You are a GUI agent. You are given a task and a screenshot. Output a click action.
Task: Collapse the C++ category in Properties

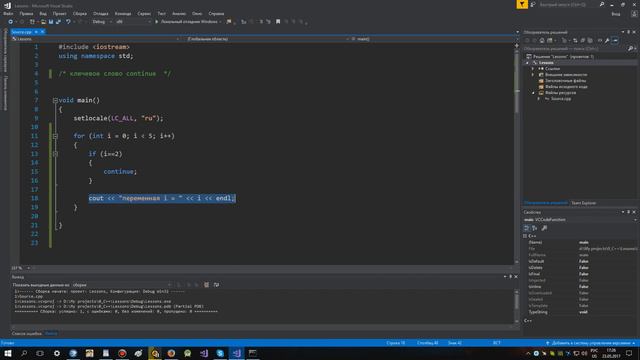tap(525, 236)
